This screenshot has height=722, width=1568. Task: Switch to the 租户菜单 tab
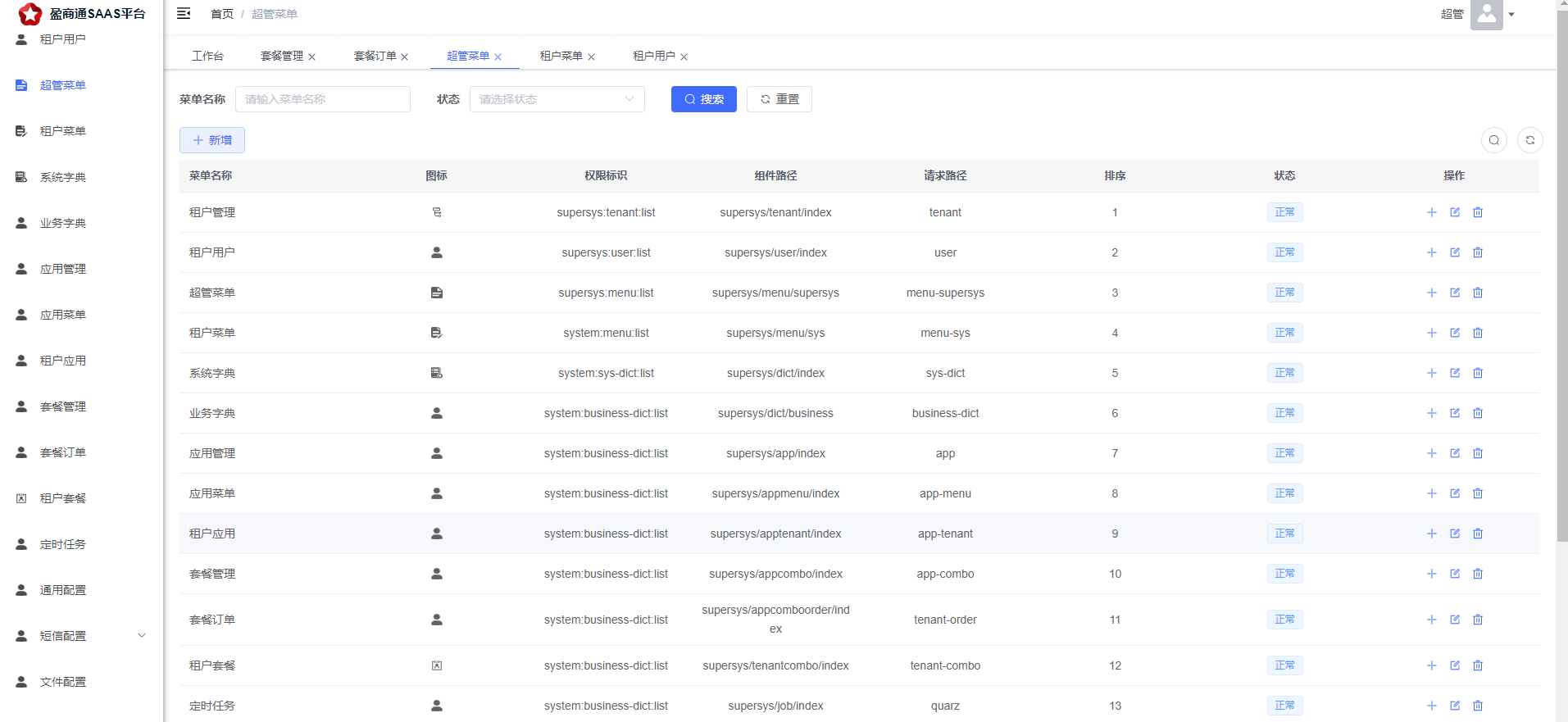tap(561, 56)
